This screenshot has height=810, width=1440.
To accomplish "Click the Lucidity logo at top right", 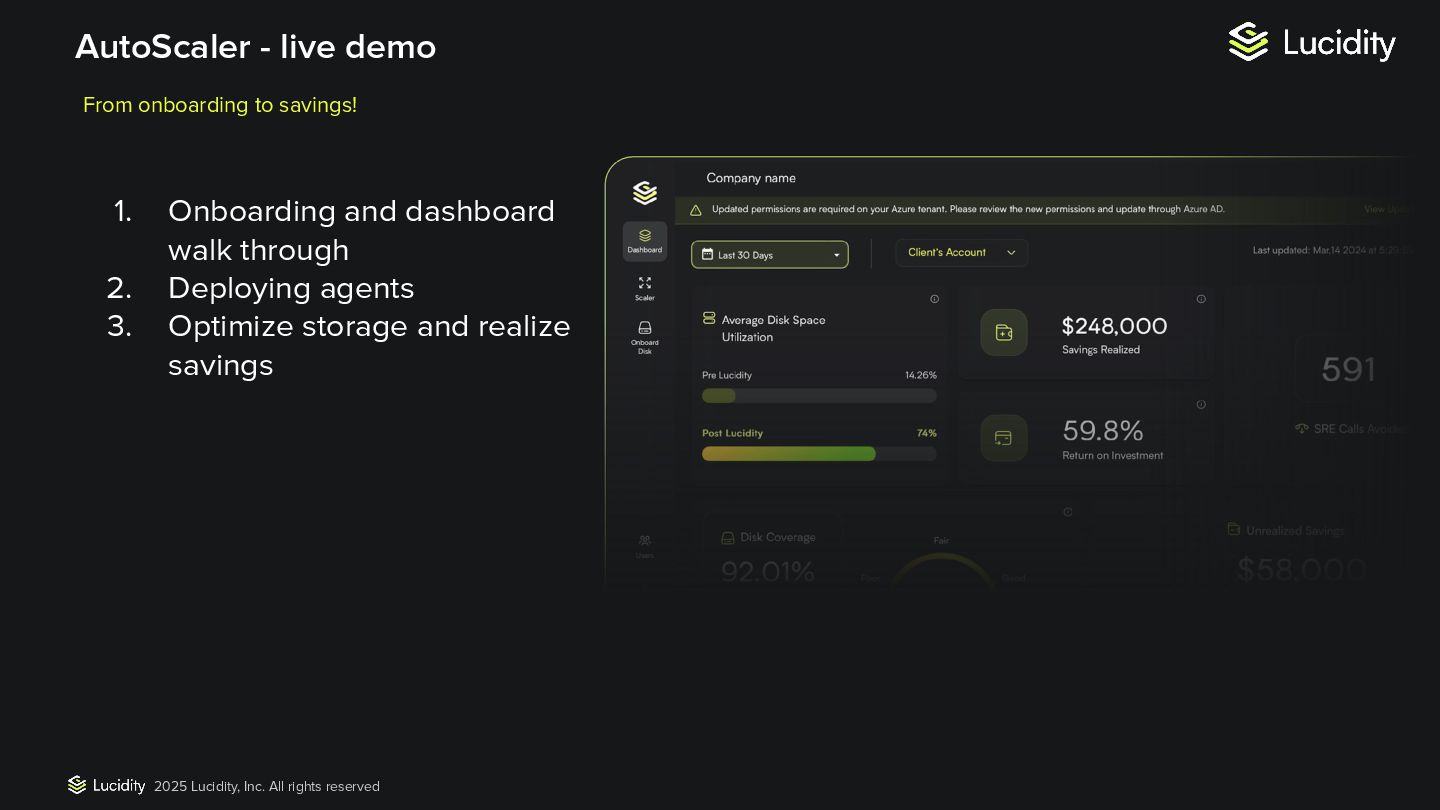I will click(1312, 43).
